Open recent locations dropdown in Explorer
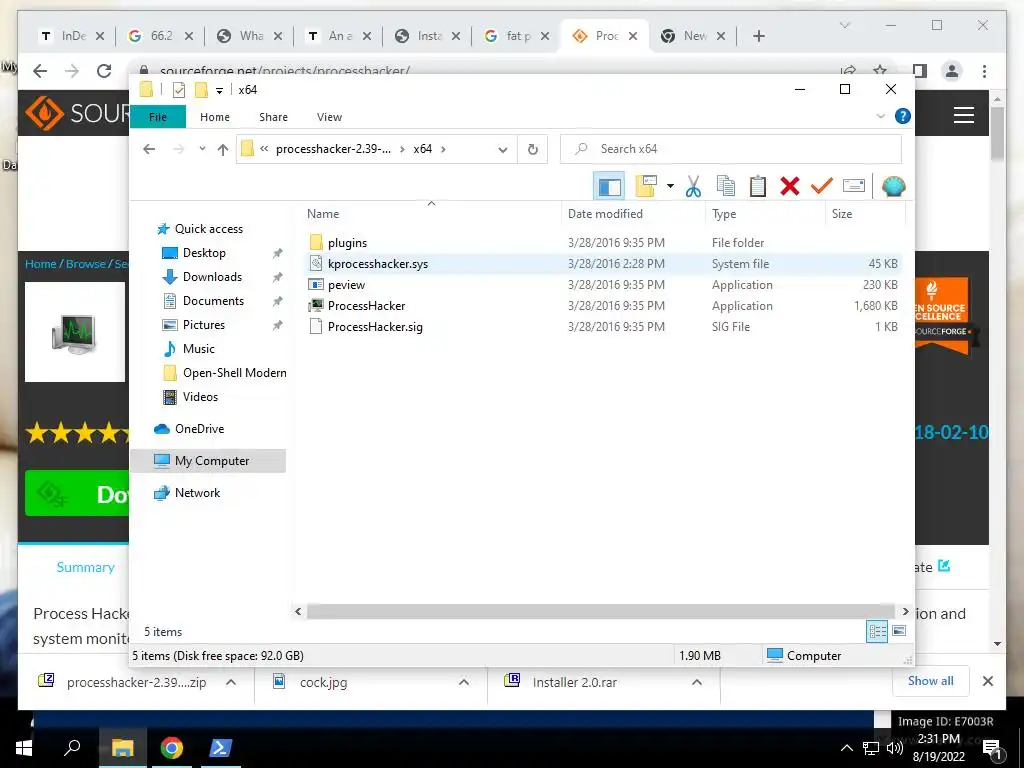The height and width of the screenshot is (768, 1024). 202,149
